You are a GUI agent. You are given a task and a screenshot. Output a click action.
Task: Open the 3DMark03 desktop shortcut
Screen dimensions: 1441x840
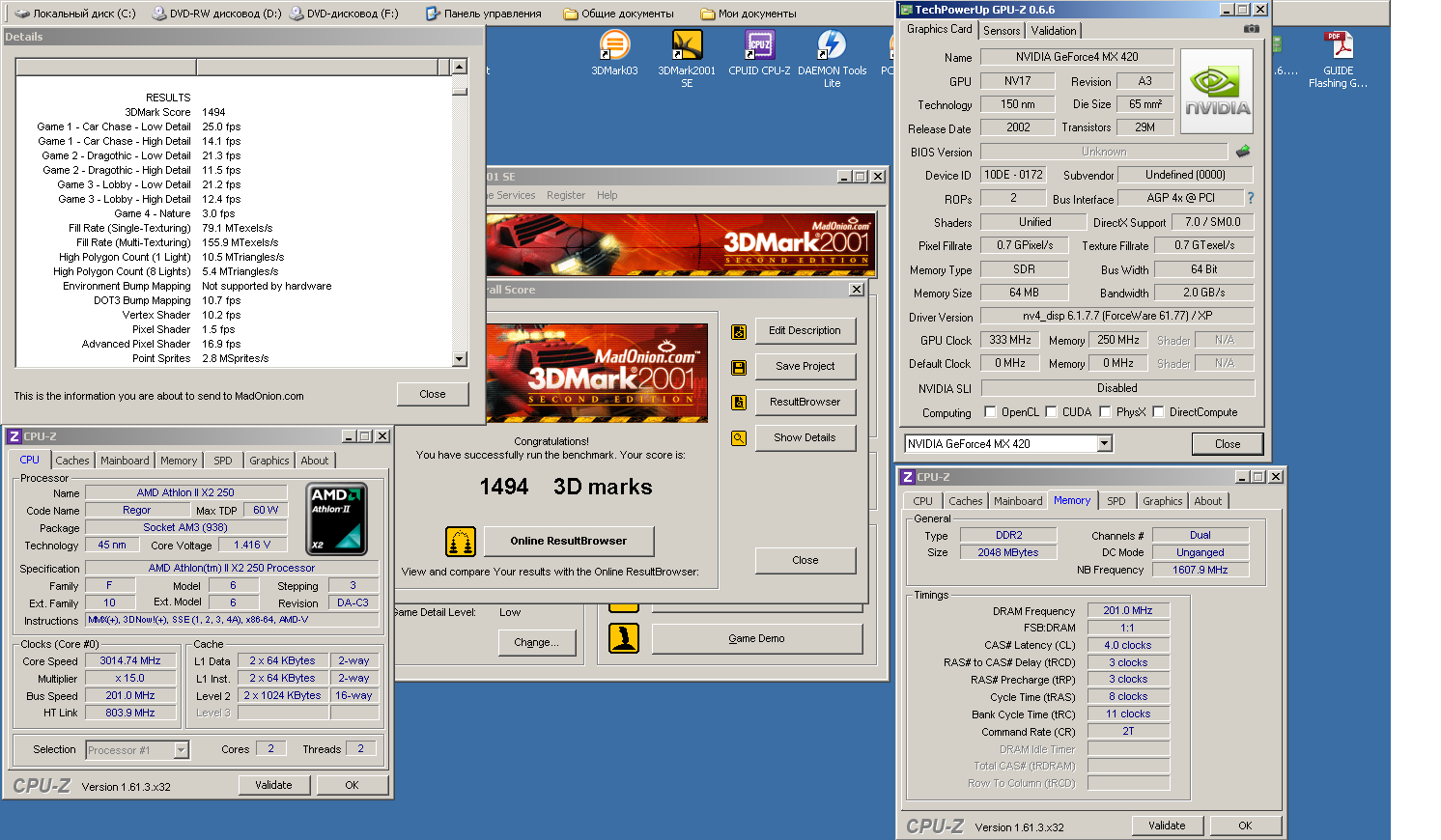(614, 53)
